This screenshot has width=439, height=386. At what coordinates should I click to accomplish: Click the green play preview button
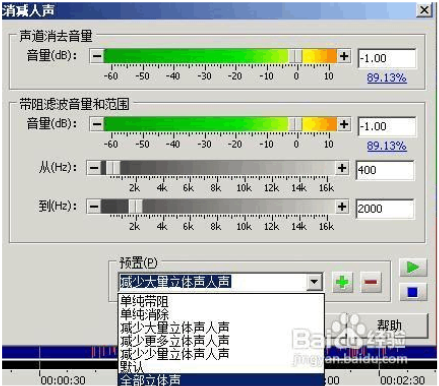click(413, 267)
